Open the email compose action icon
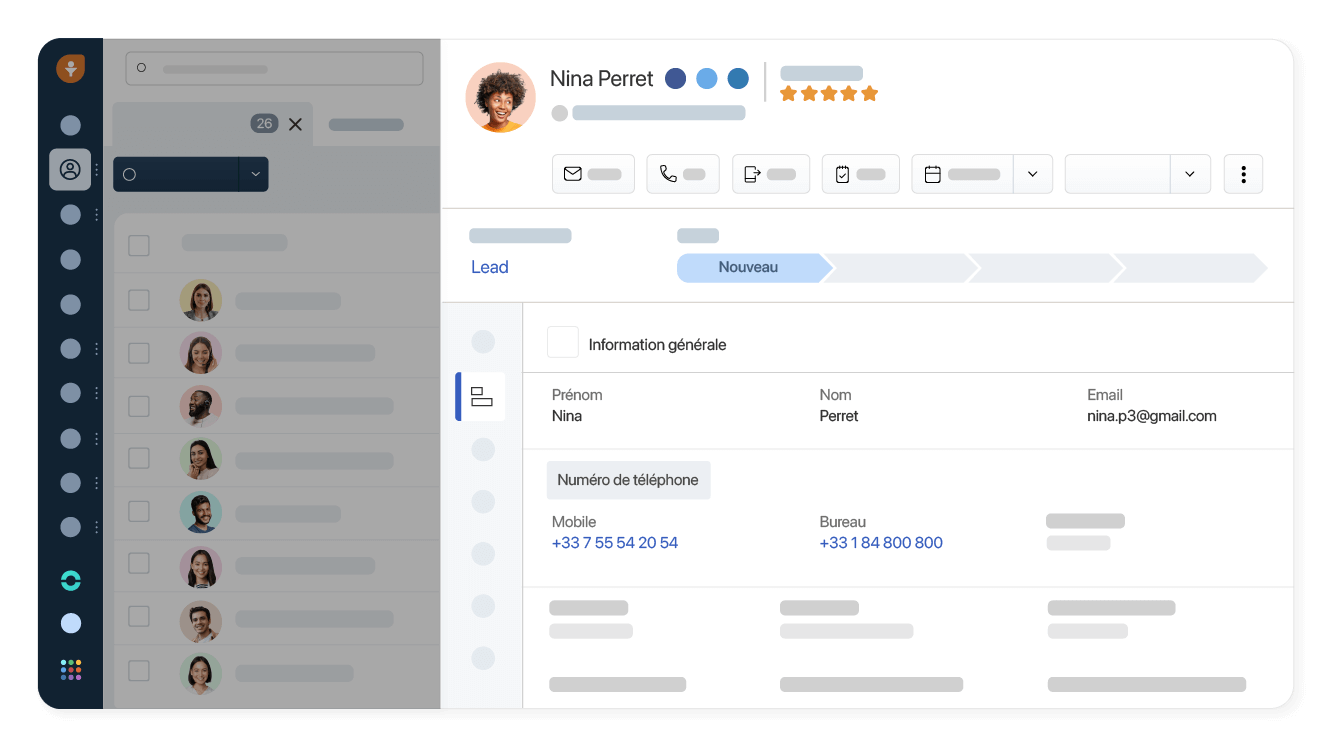Viewport: 1332px width, 747px height. click(x=572, y=173)
